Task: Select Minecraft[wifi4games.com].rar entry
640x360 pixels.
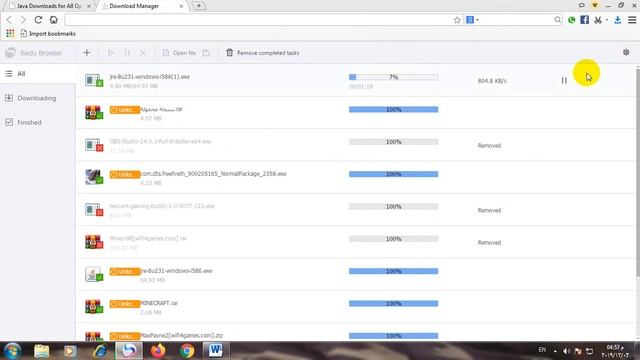Action: pyautogui.click(x=148, y=238)
